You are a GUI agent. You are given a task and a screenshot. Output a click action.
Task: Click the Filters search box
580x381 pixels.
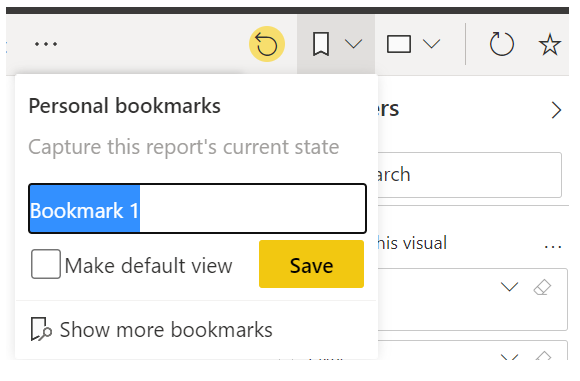click(470, 175)
